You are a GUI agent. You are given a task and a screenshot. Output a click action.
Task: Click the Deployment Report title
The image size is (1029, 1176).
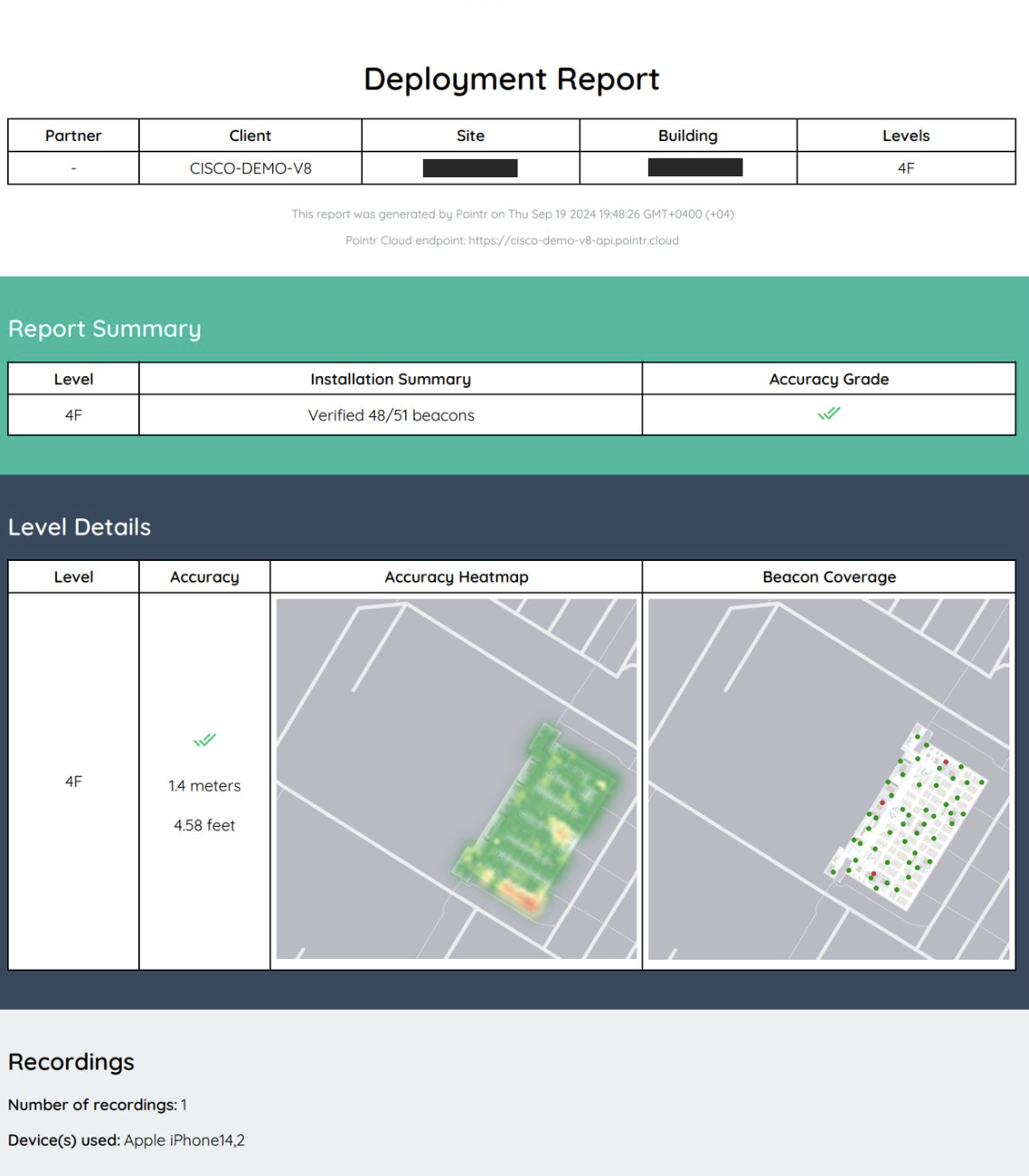[x=512, y=80]
